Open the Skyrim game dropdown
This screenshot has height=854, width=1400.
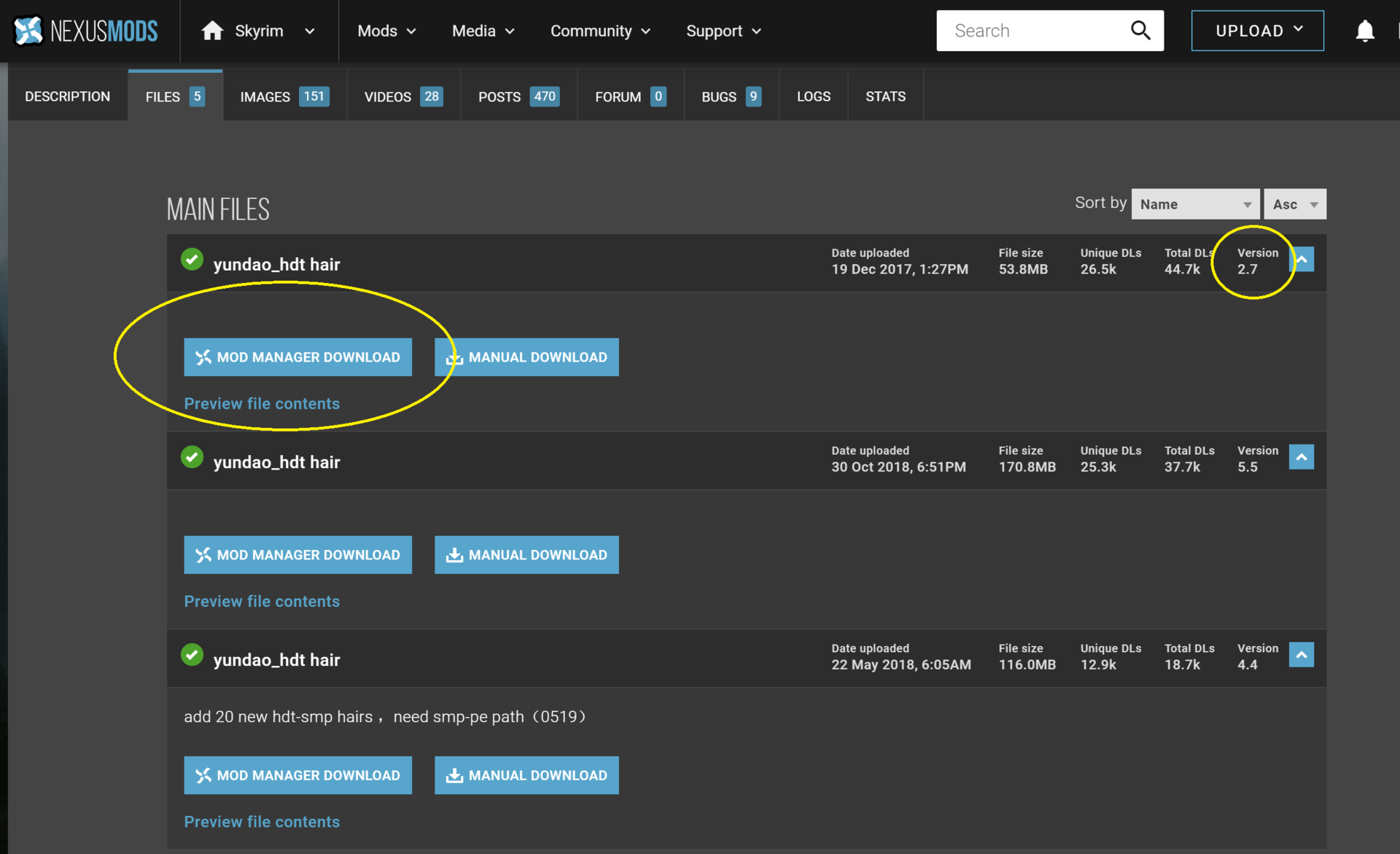coord(310,31)
